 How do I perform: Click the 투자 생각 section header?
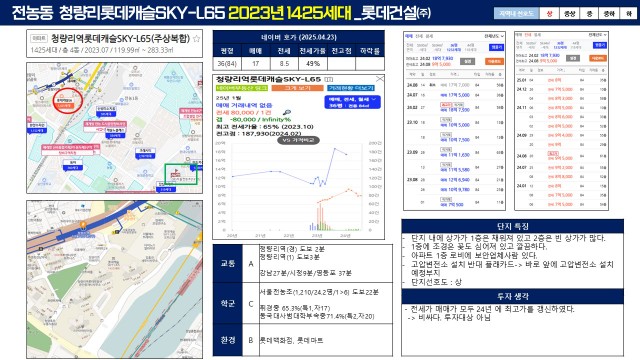point(512,296)
